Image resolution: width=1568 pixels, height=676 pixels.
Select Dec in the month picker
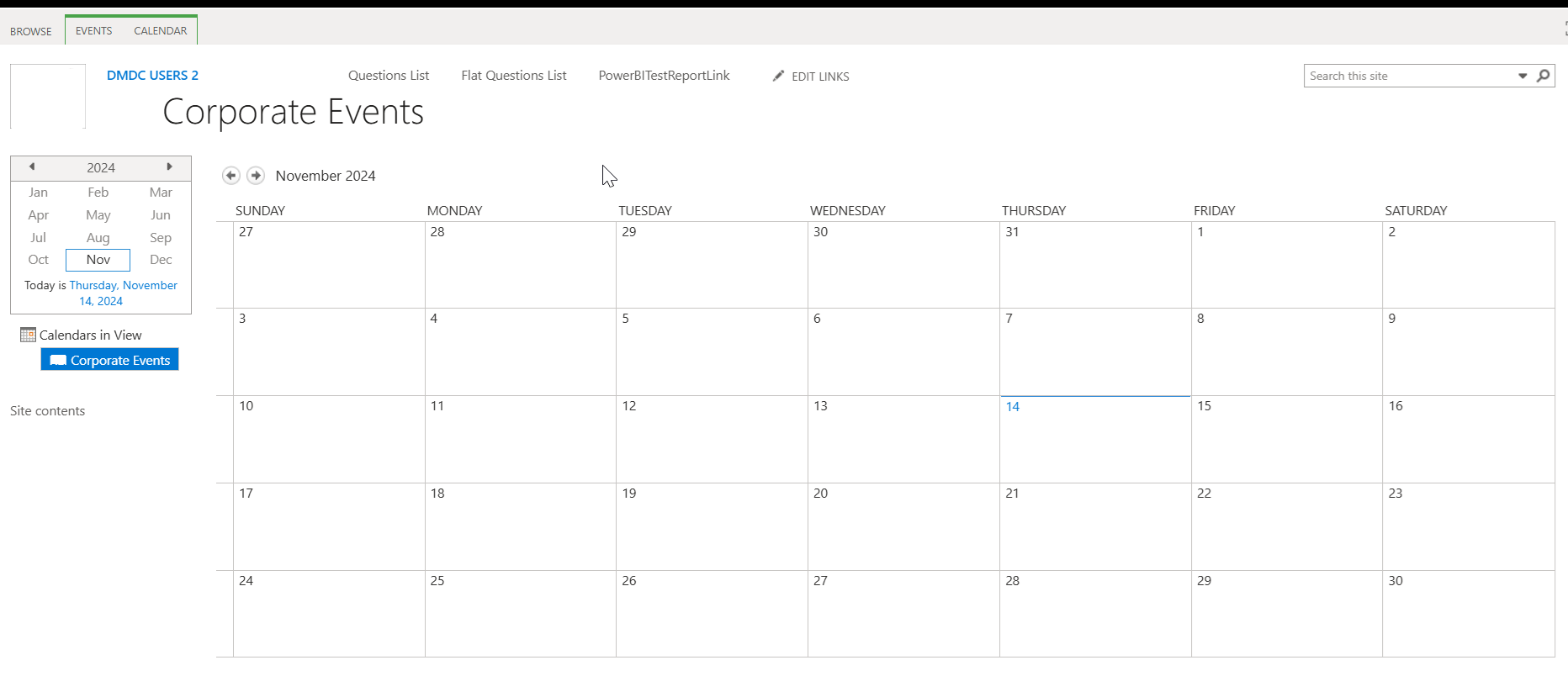click(161, 260)
